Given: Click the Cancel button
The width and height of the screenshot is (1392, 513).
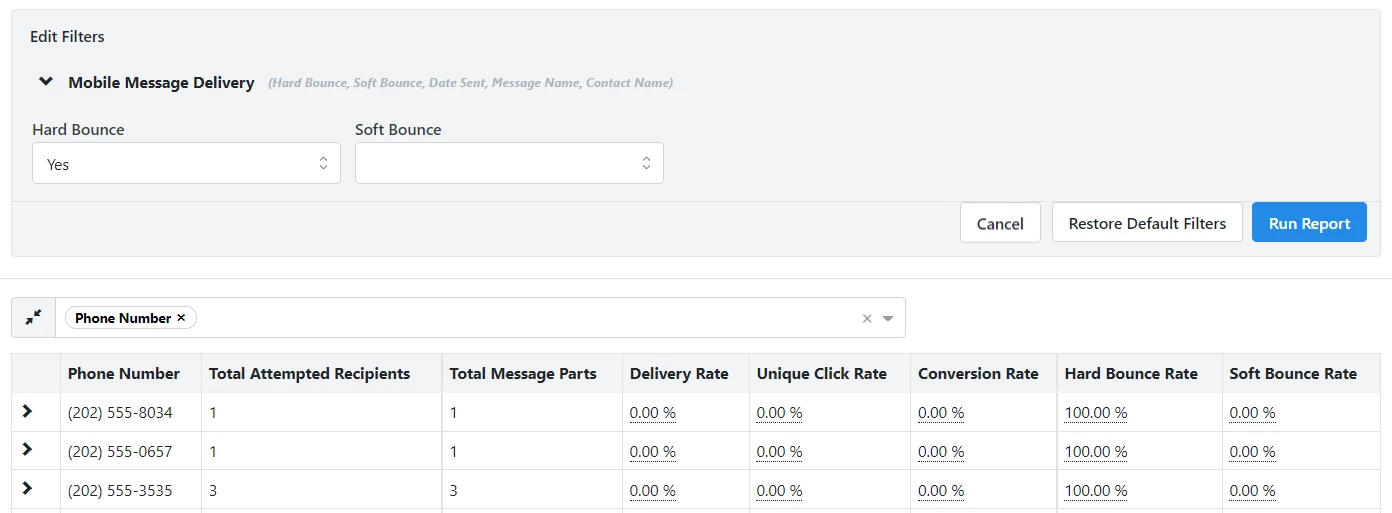Looking at the screenshot, I should point(1000,223).
